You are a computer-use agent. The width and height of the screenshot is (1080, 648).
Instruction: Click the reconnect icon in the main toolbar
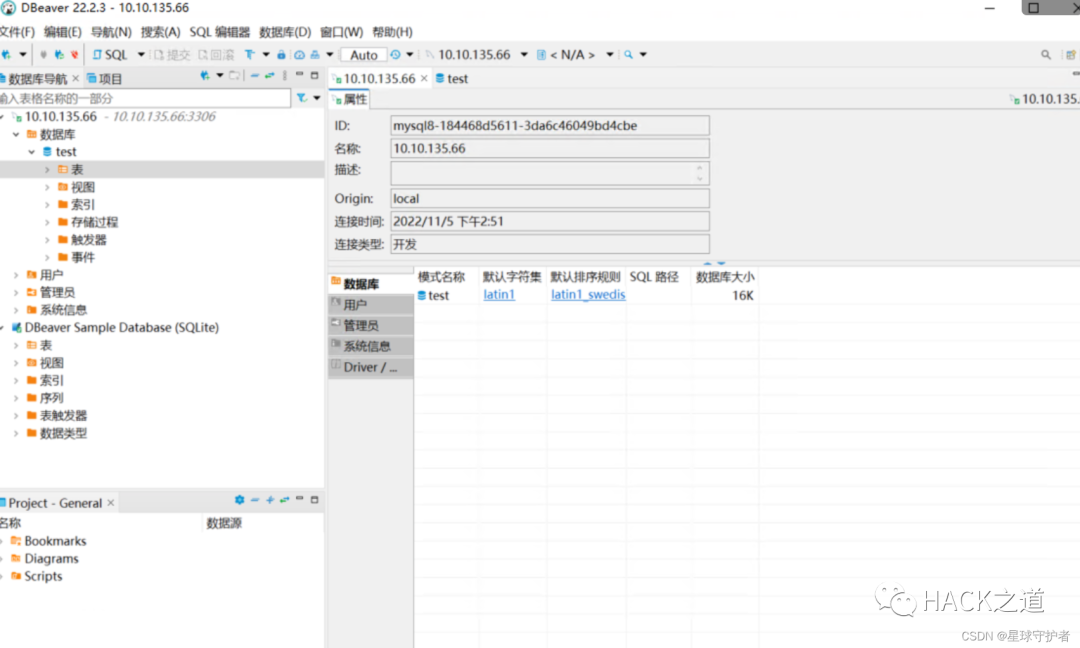59,54
